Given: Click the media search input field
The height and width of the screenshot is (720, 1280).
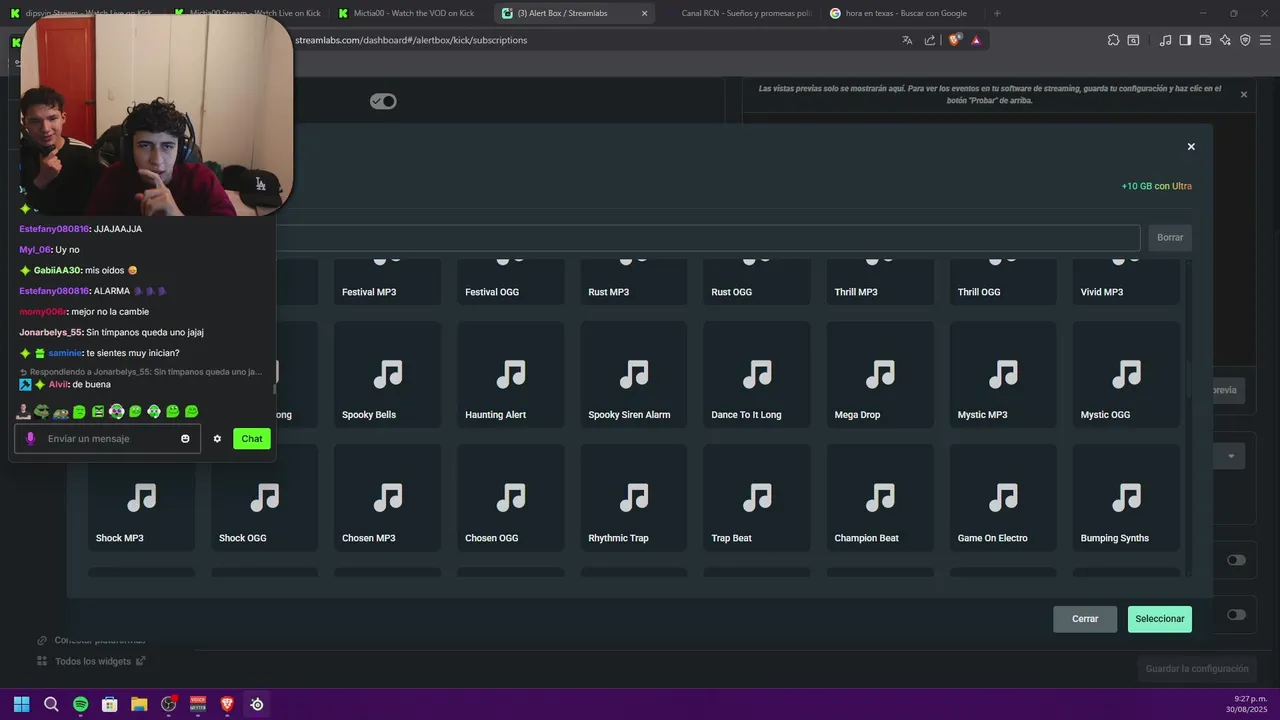Looking at the screenshot, I should [707, 237].
